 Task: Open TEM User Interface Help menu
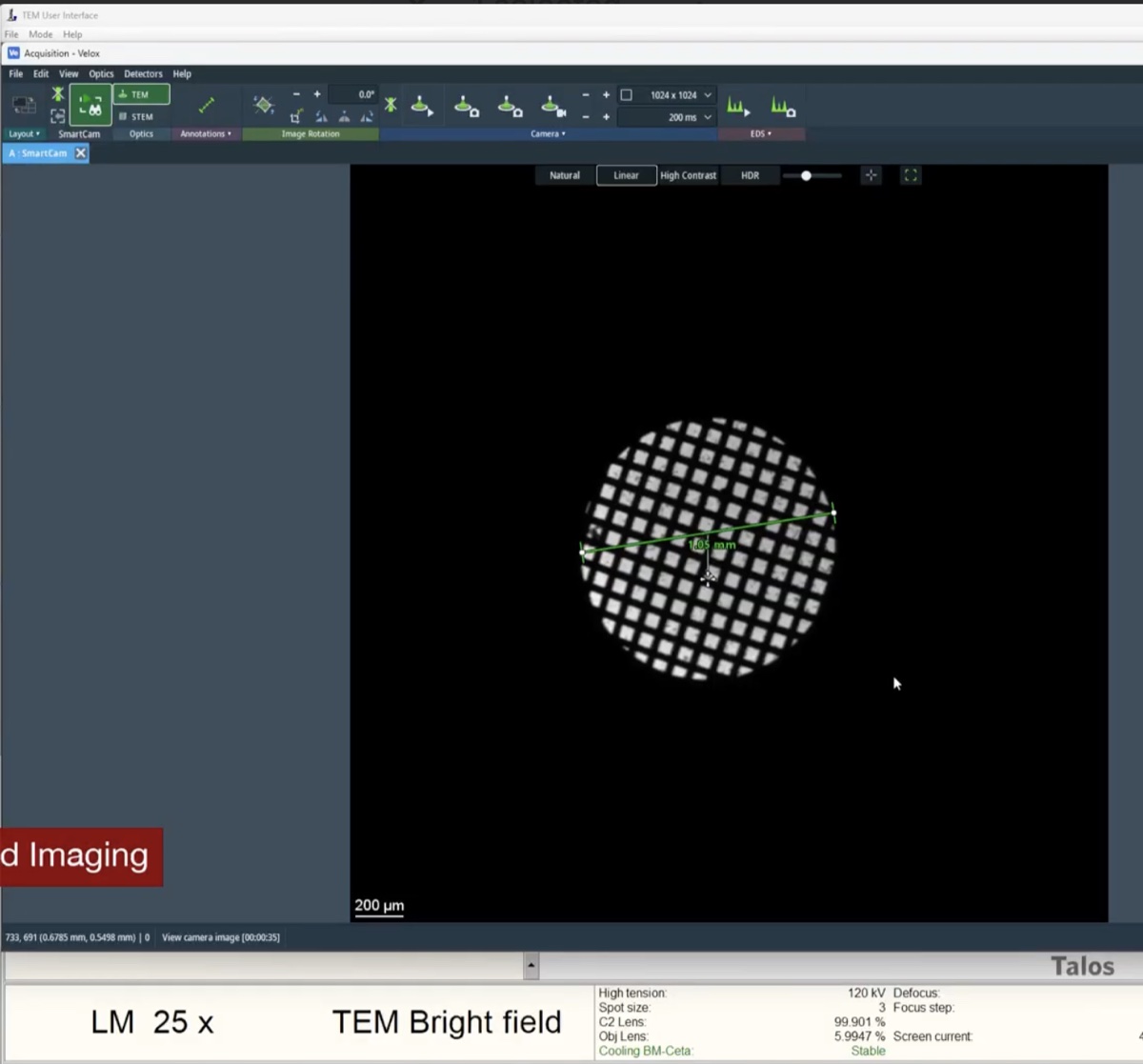72,34
